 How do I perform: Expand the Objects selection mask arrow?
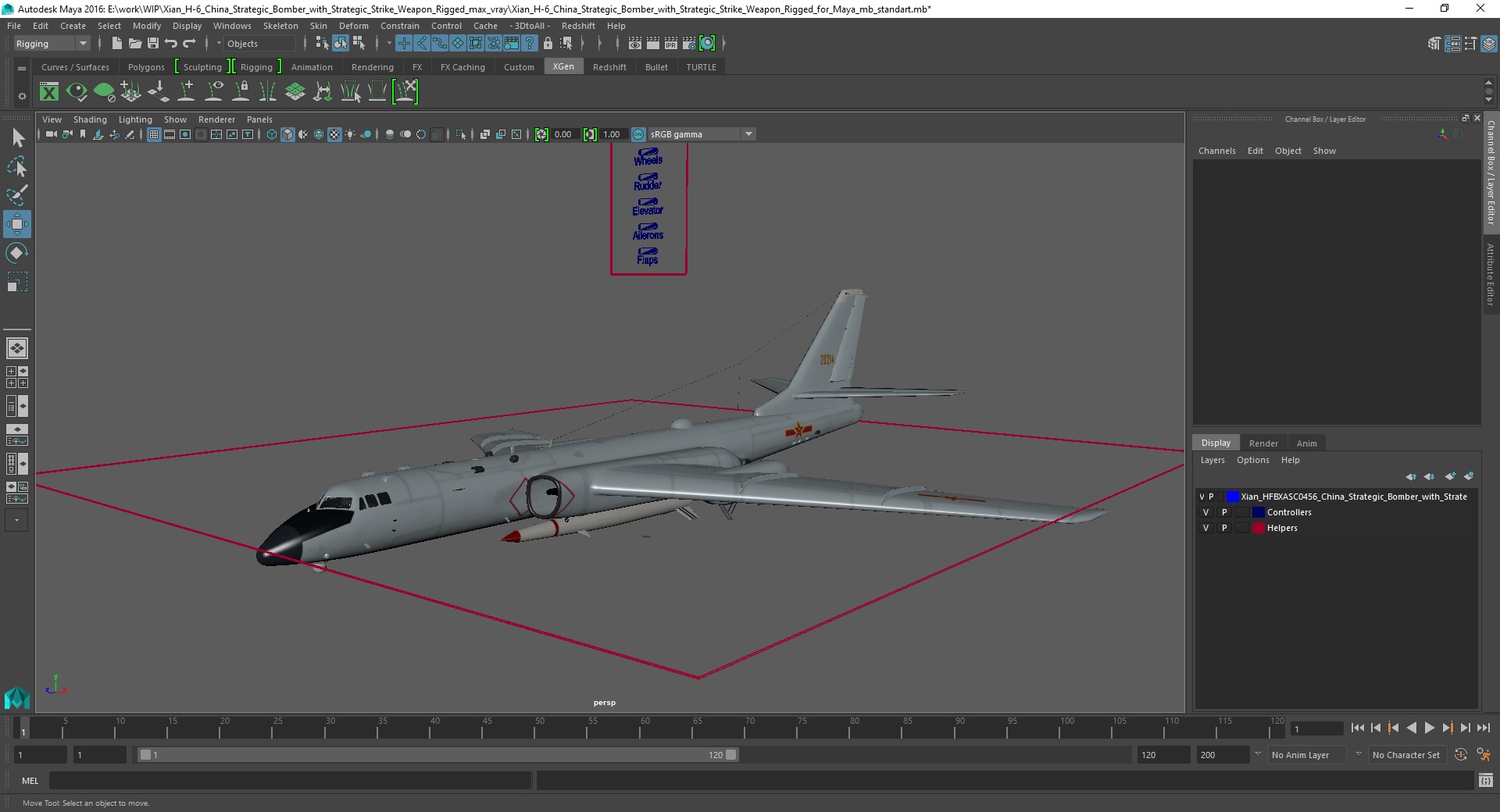pyautogui.click(x=219, y=44)
